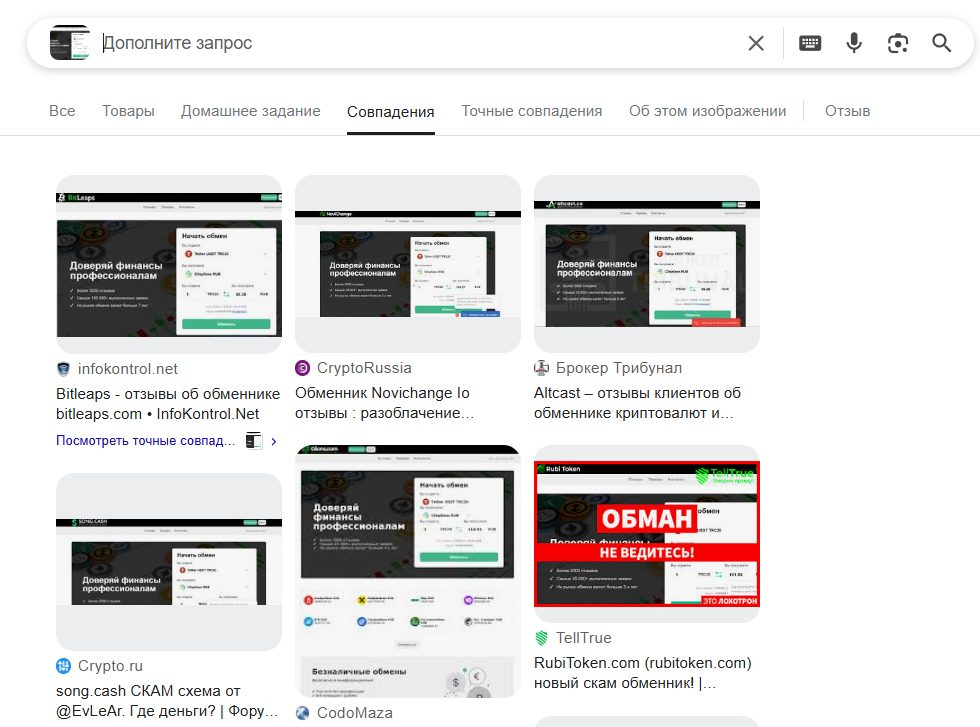The width and height of the screenshot is (980, 727).
Task: Open the Altcast result thumbnail
Action: [x=647, y=264]
